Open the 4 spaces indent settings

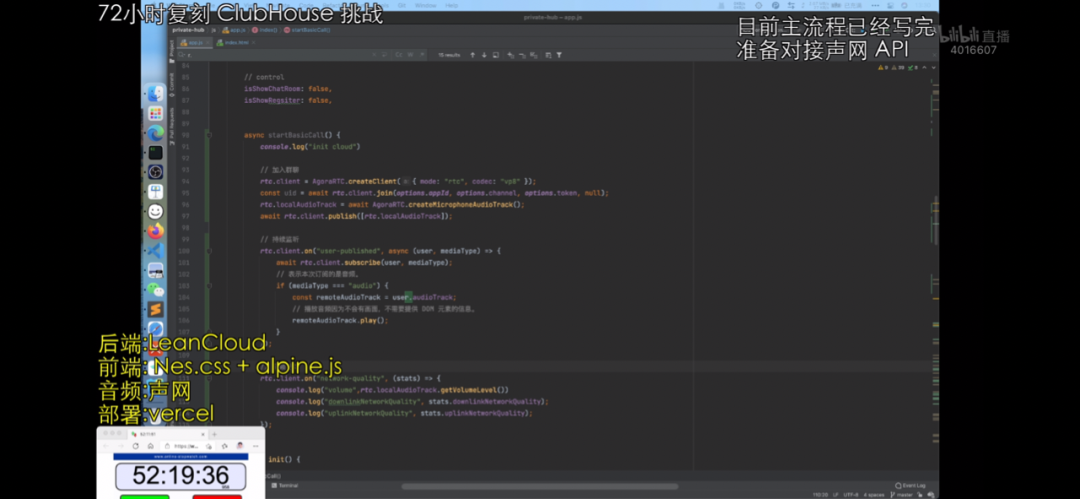tap(874, 495)
